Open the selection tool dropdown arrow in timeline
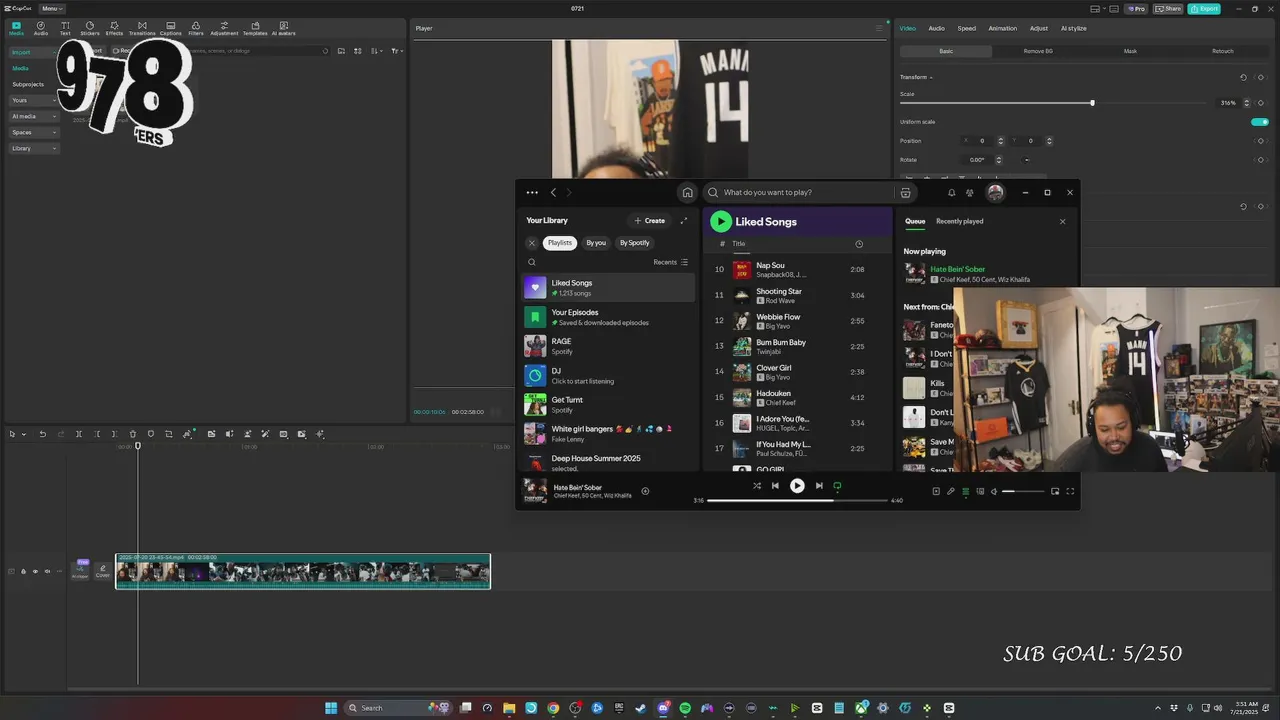This screenshot has width=1280, height=720. tap(24, 434)
